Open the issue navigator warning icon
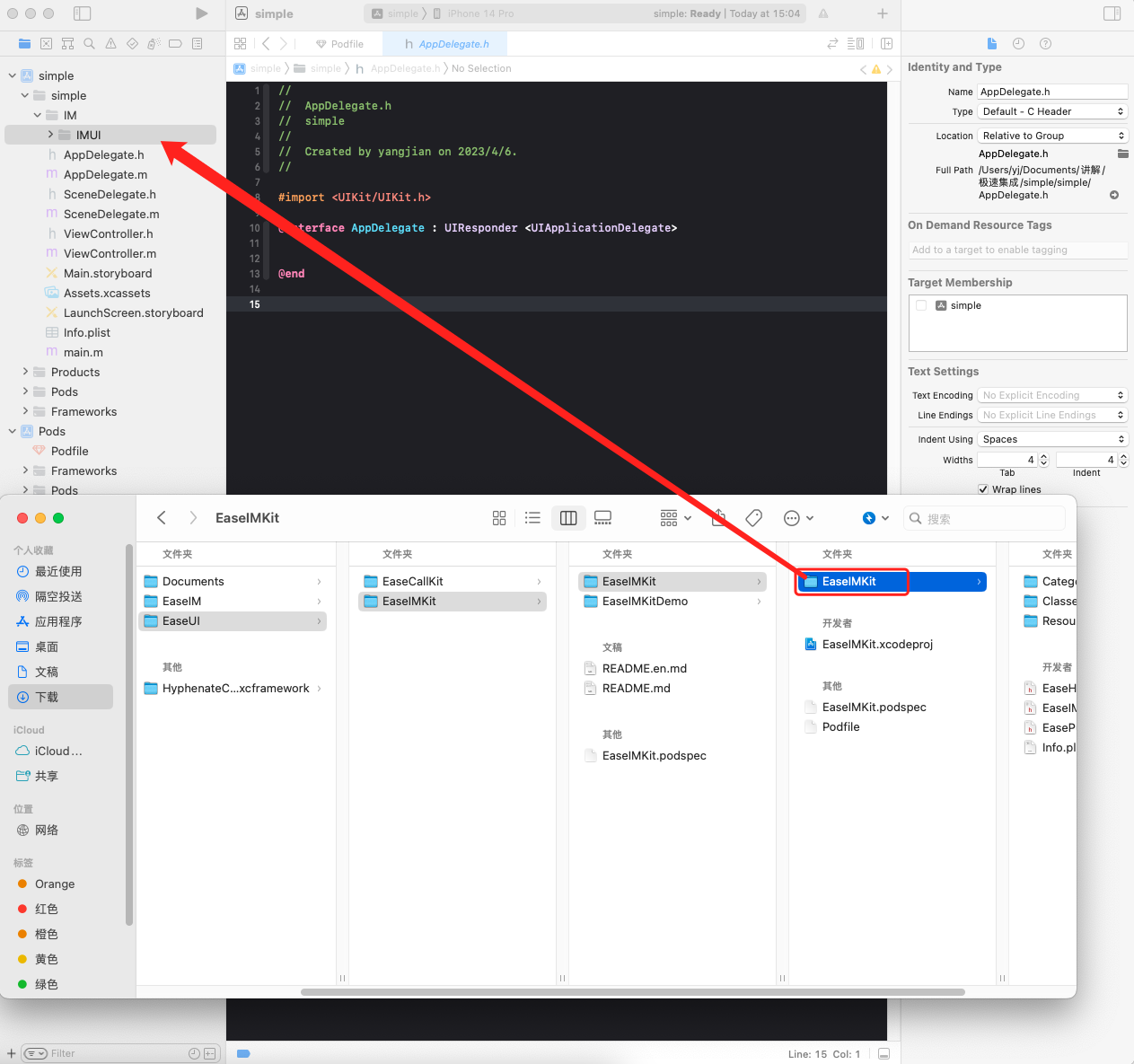 pyautogui.click(x=110, y=43)
